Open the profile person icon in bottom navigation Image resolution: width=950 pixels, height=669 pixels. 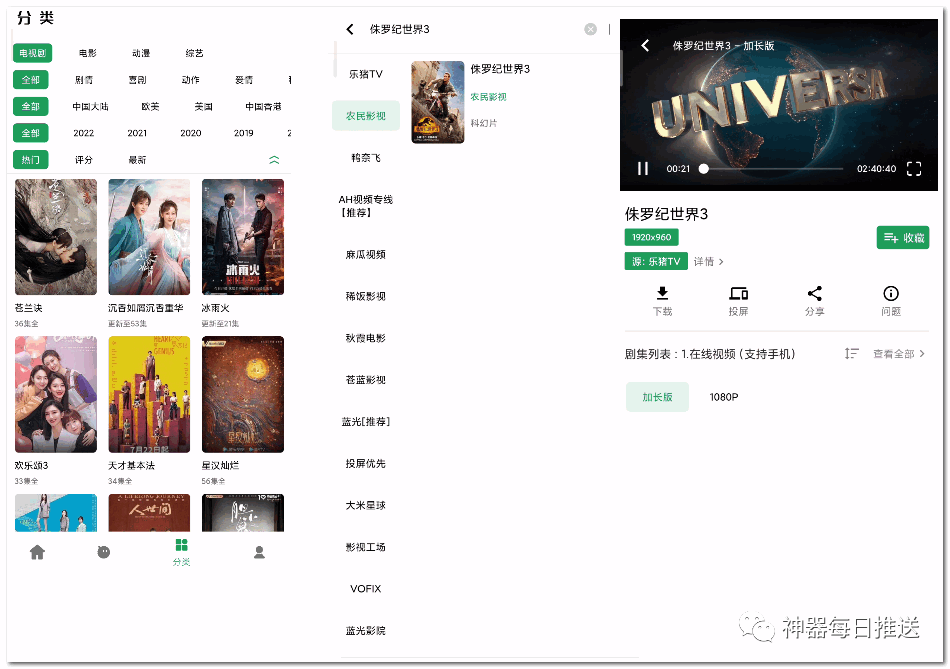(259, 552)
